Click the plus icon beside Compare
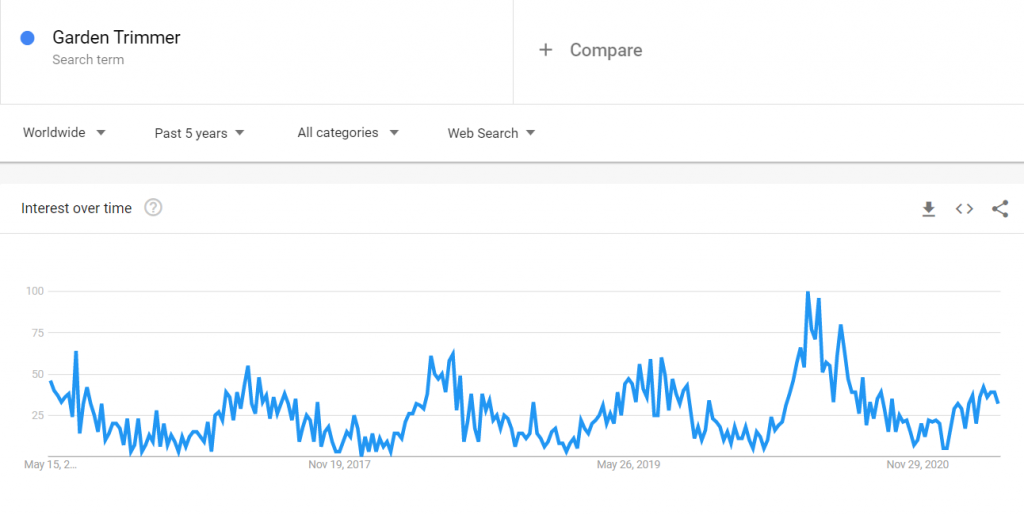 [545, 50]
